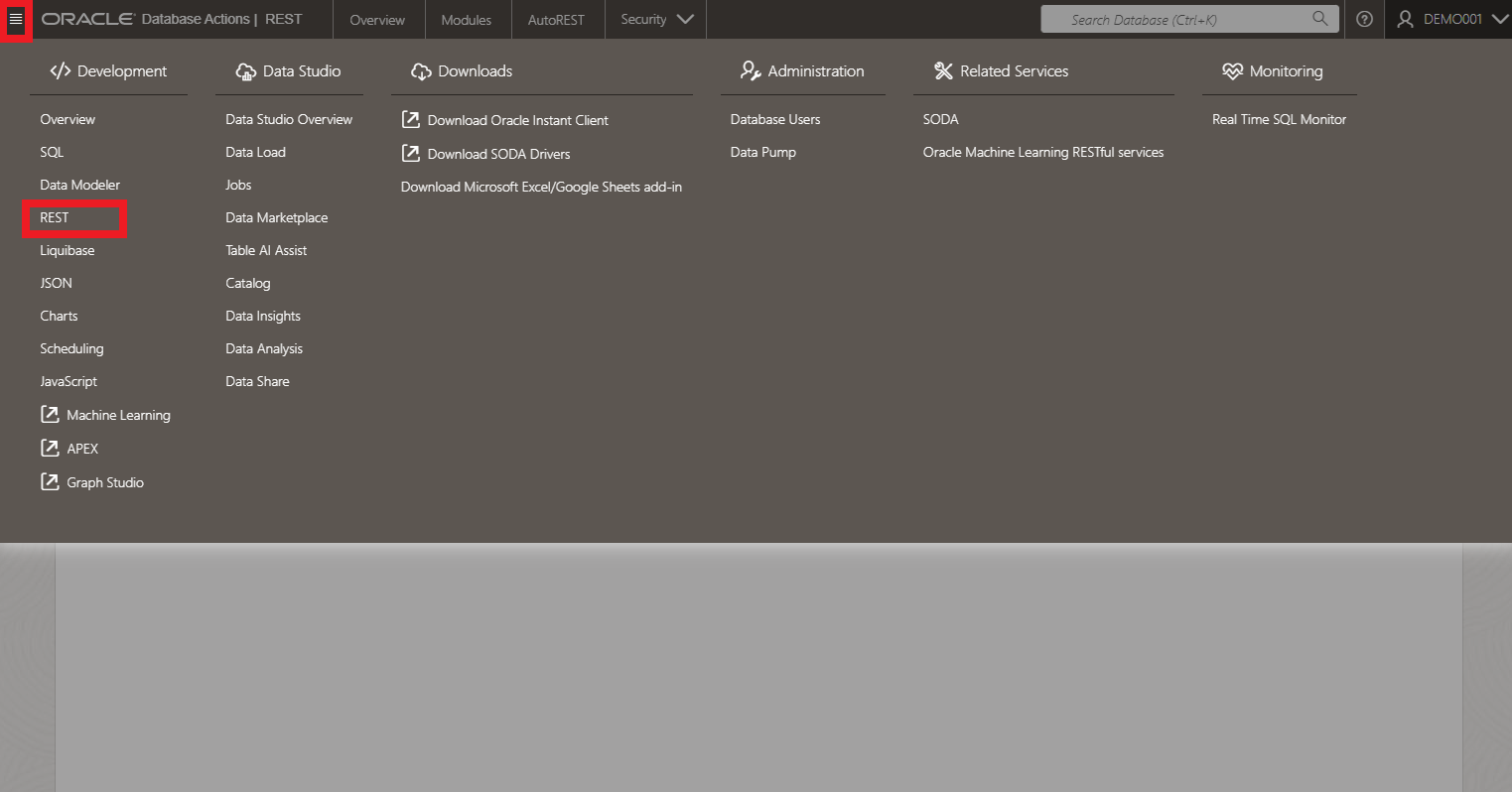Viewport: 1512px width, 792px height.
Task: Select Download SODA Drivers
Action: (498, 154)
